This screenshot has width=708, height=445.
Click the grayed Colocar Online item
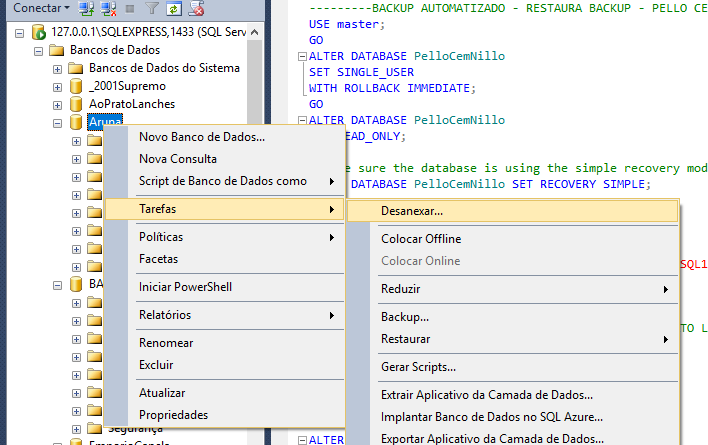point(512,261)
